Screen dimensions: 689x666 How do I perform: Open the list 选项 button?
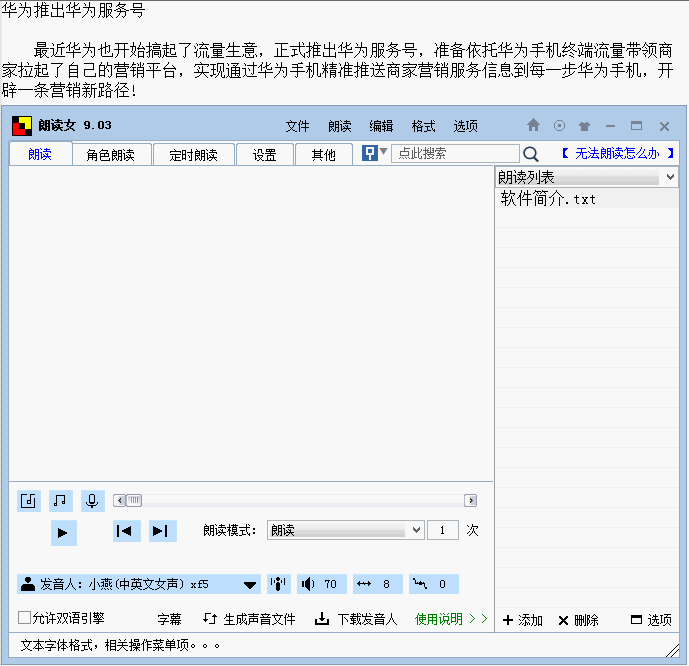click(651, 620)
